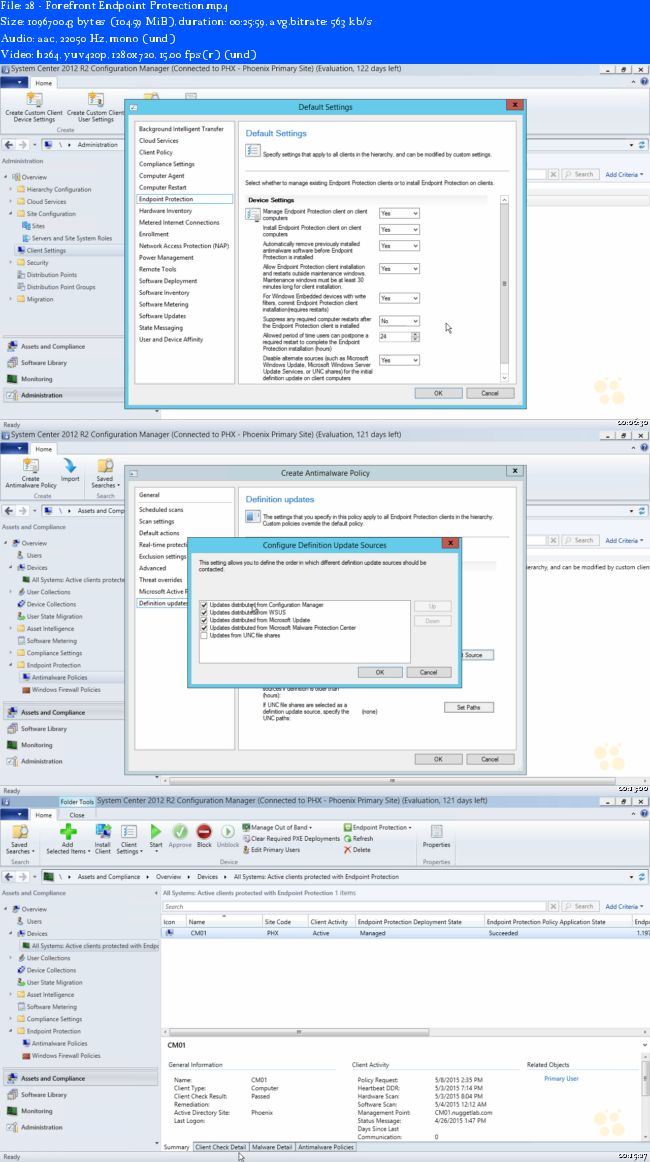Click Refresh in the devices ribbon
This screenshot has height=1162, width=650.
(x=357, y=838)
